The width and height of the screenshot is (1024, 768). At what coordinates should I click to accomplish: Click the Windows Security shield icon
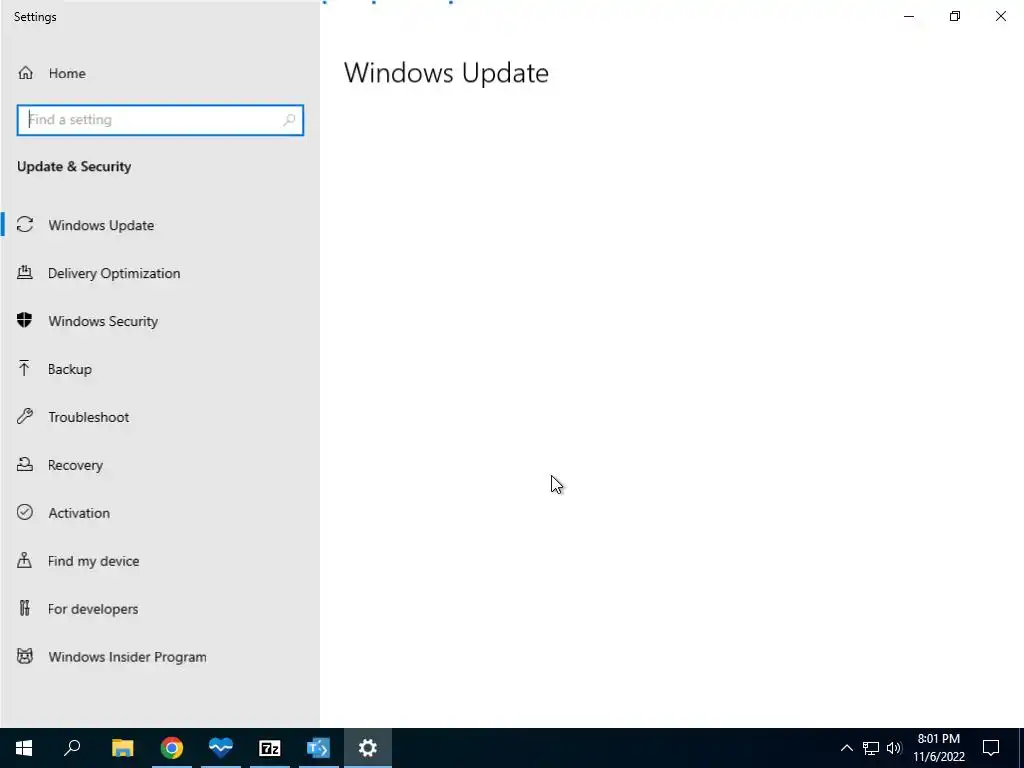25,320
